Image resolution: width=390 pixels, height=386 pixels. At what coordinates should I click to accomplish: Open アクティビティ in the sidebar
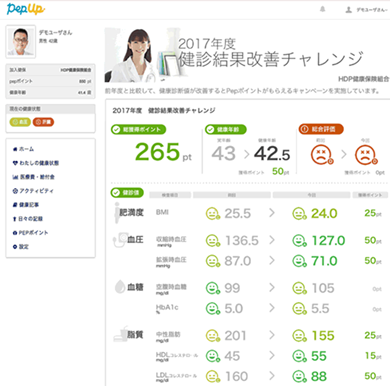click(33, 191)
